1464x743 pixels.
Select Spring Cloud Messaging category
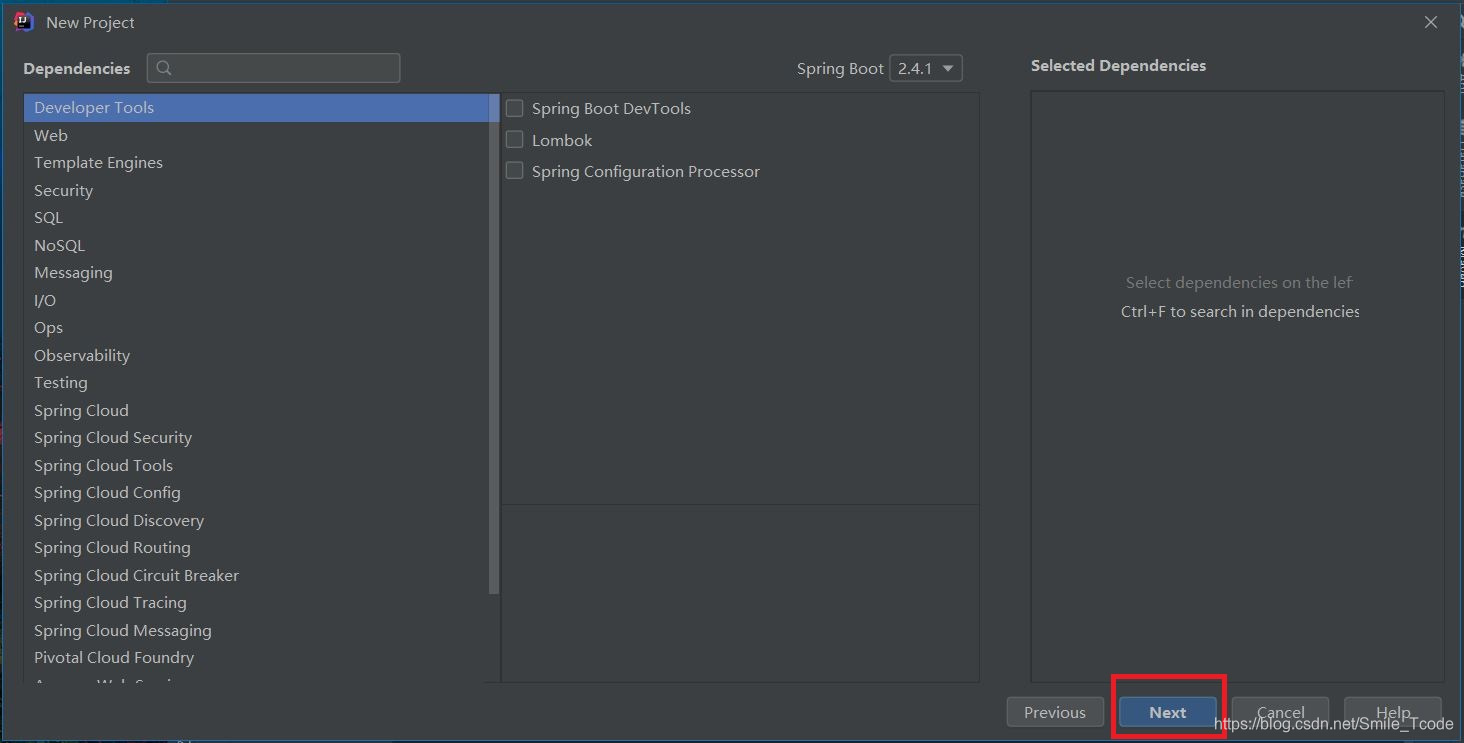tap(256, 630)
